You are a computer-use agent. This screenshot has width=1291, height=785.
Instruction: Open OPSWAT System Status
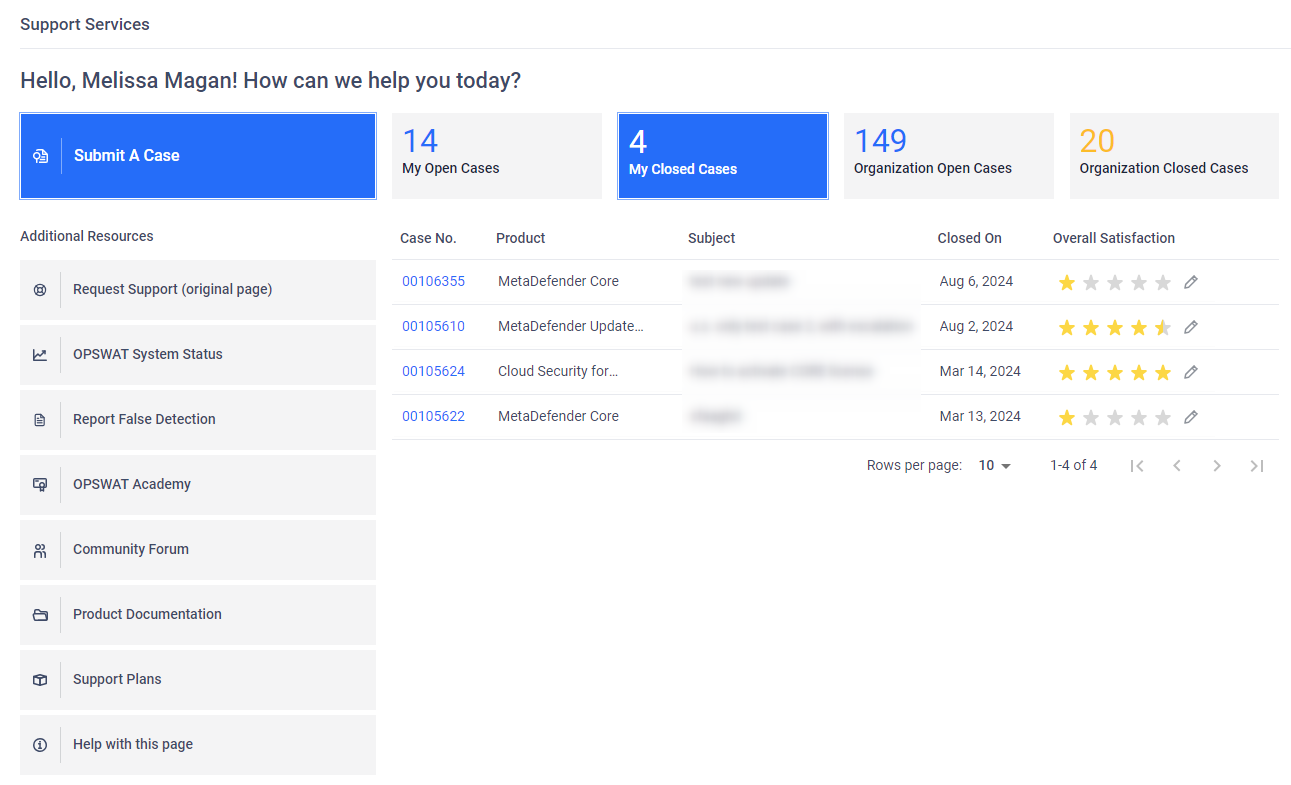coord(198,355)
